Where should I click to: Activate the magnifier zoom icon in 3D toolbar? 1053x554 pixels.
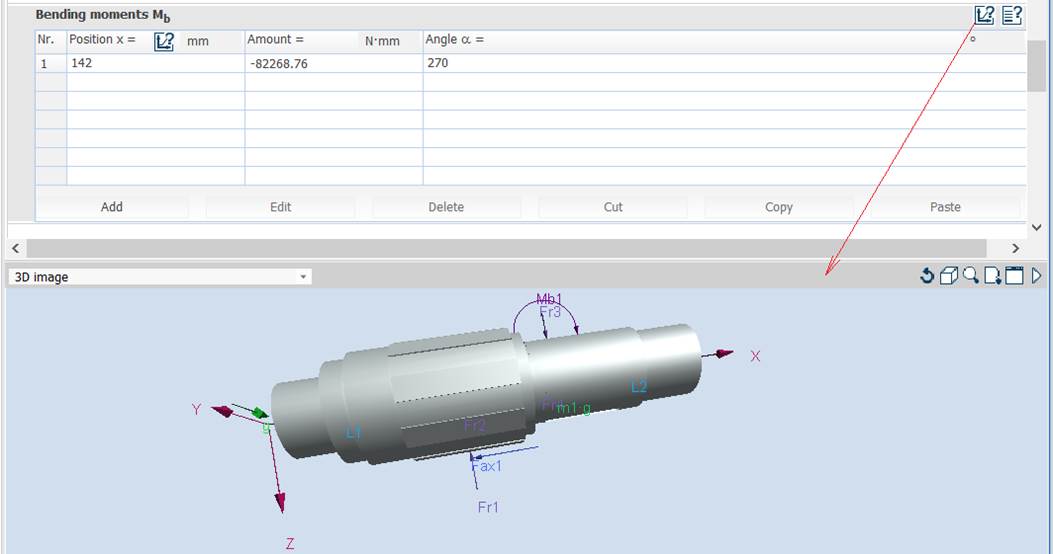click(970, 275)
